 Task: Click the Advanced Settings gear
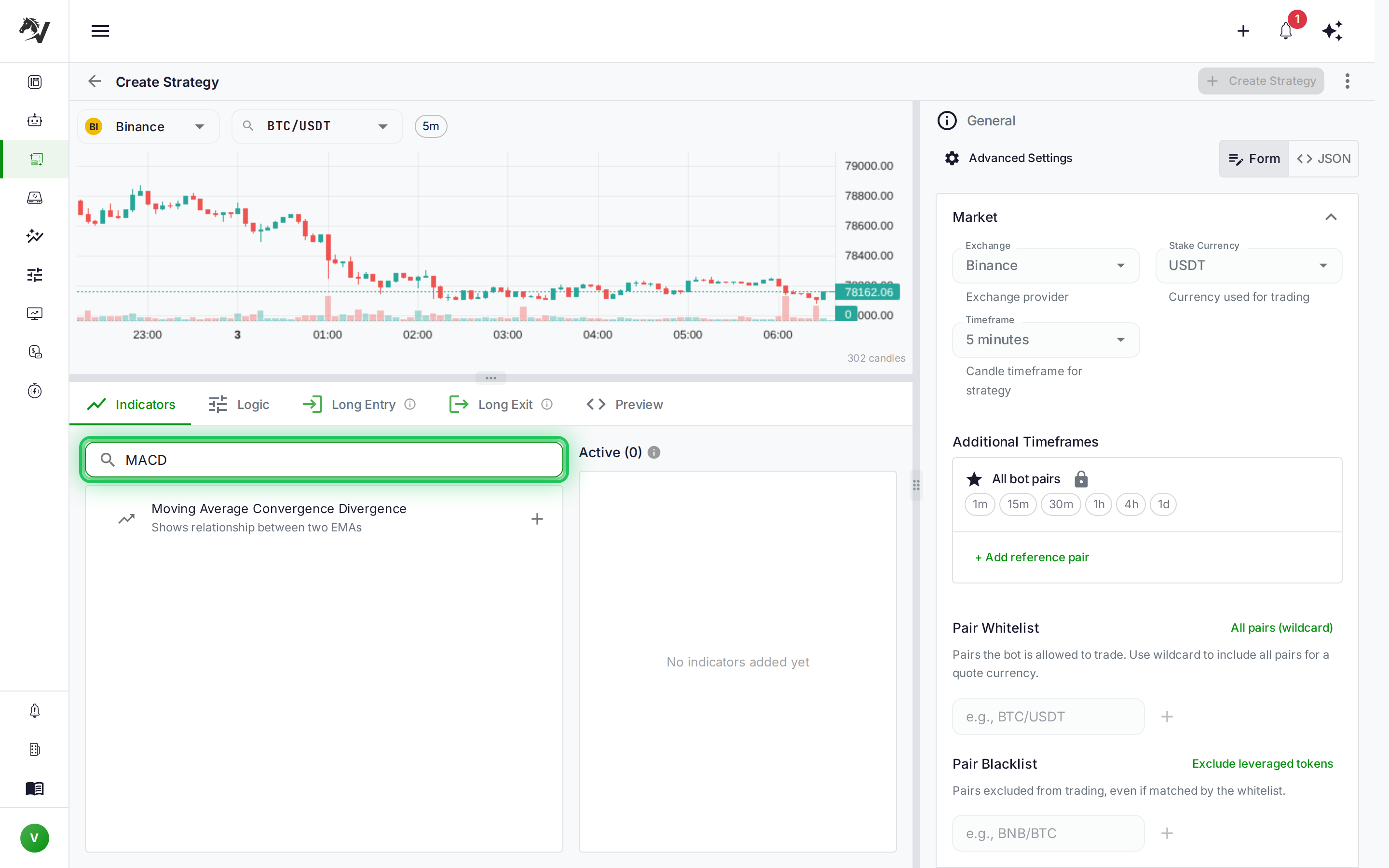coord(952,159)
